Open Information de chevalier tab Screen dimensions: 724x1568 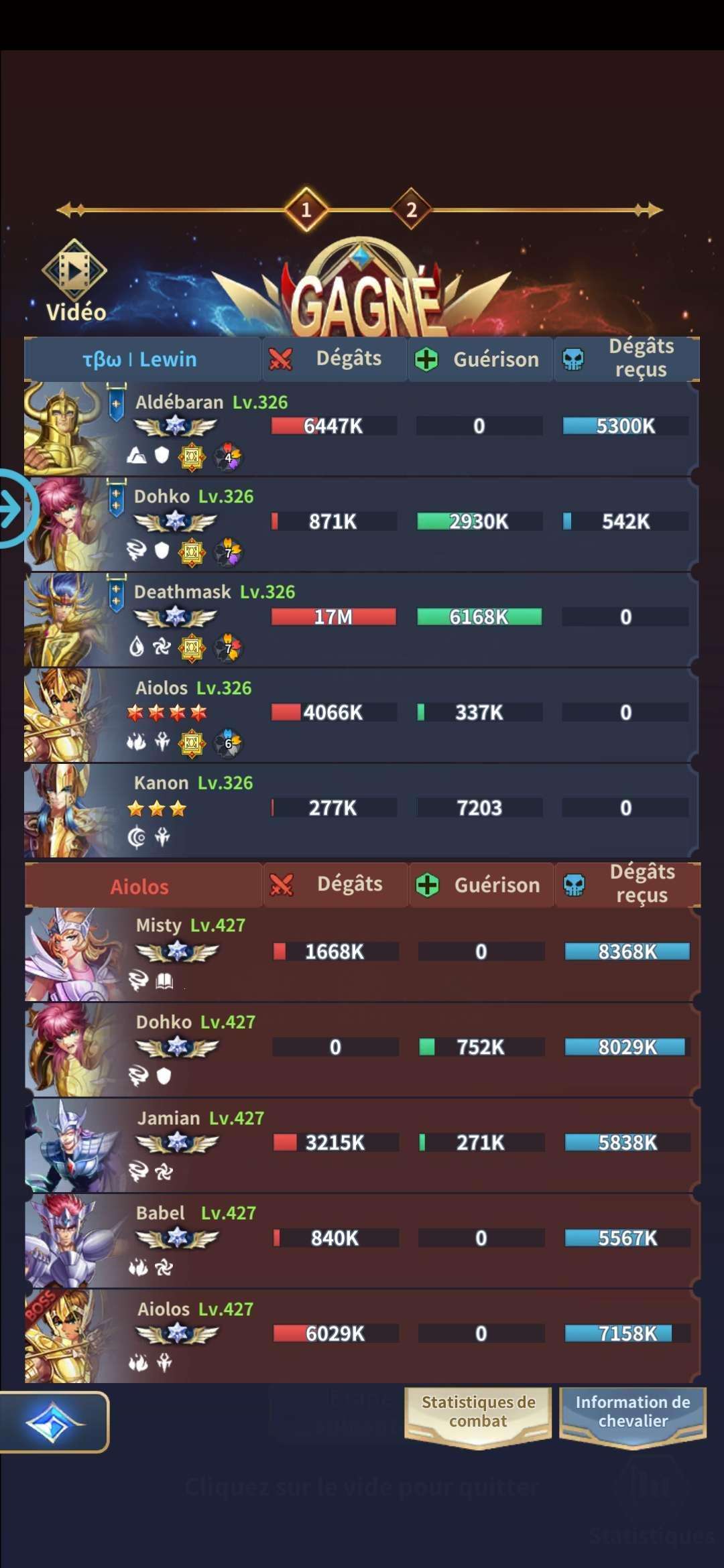tap(632, 1413)
